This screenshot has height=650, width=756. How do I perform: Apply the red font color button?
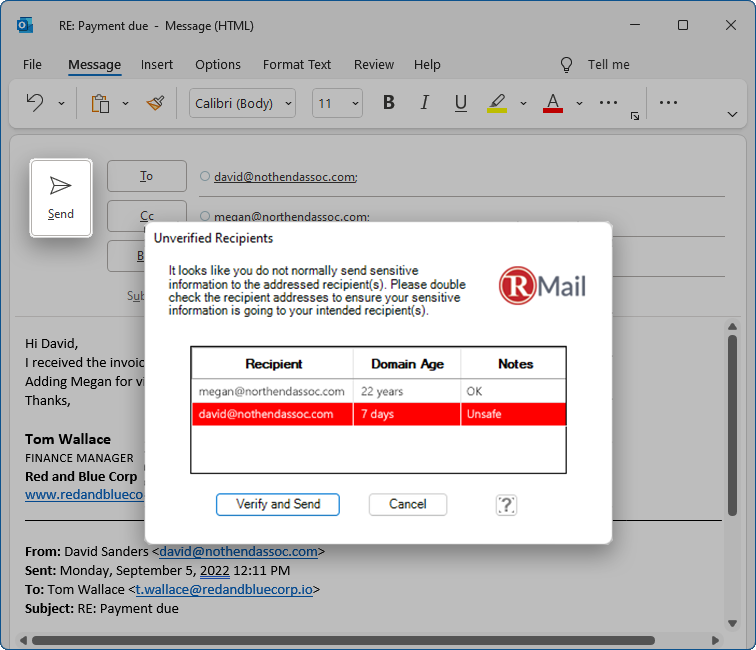click(553, 103)
